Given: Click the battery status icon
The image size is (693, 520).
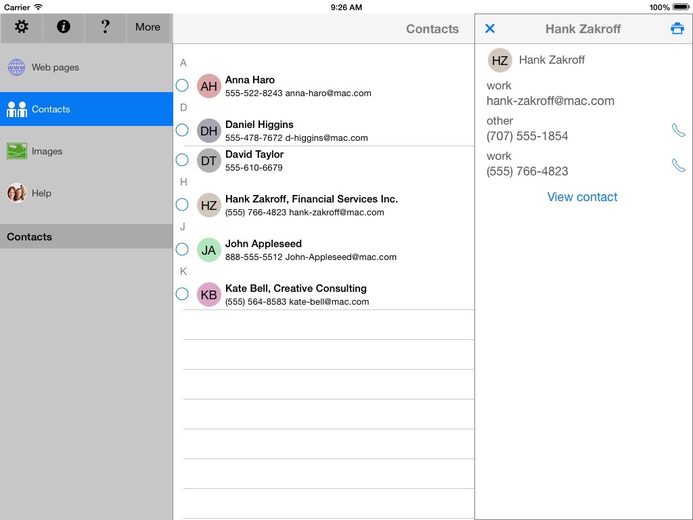Looking at the screenshot, I should [681, 7].
